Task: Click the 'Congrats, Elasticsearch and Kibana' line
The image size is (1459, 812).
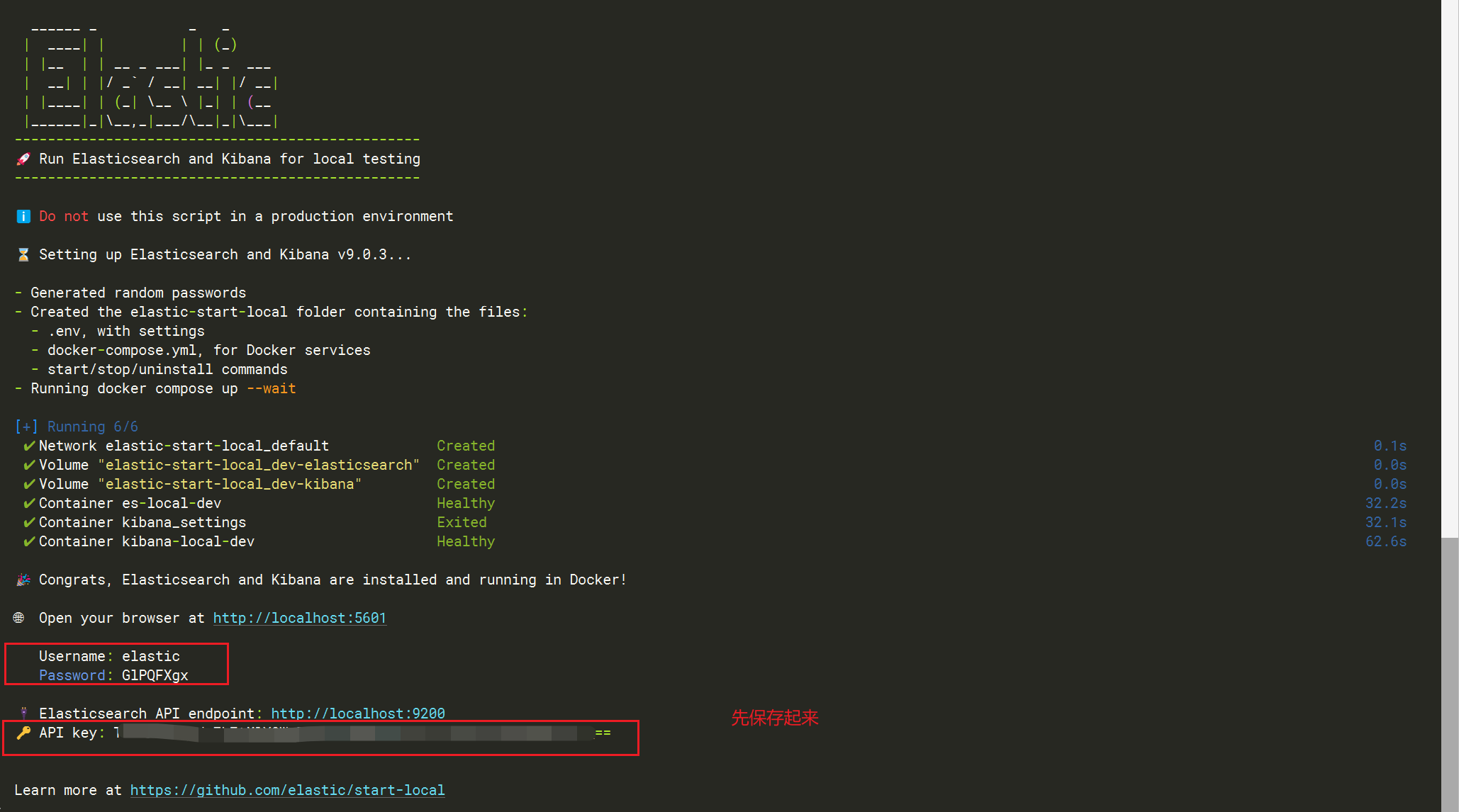Action: point(333,580)
